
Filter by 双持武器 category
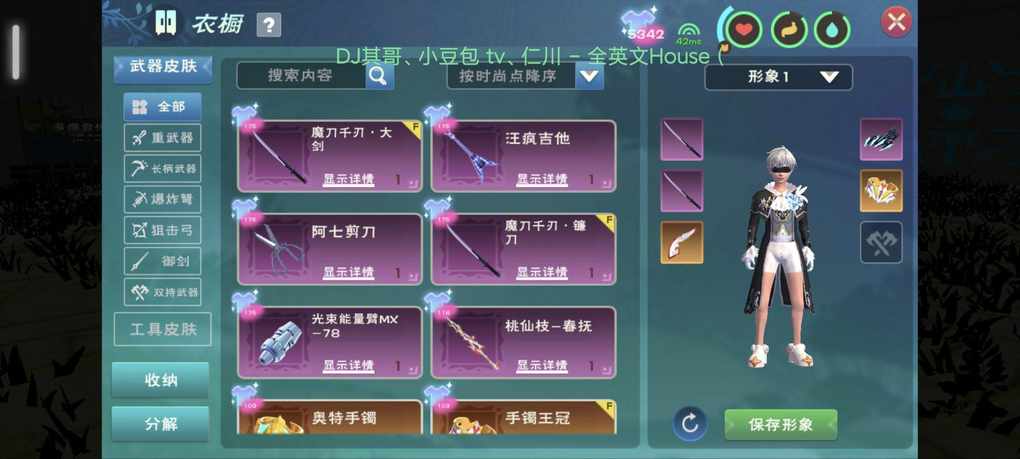pyautogui.click(x=163, y=292)
